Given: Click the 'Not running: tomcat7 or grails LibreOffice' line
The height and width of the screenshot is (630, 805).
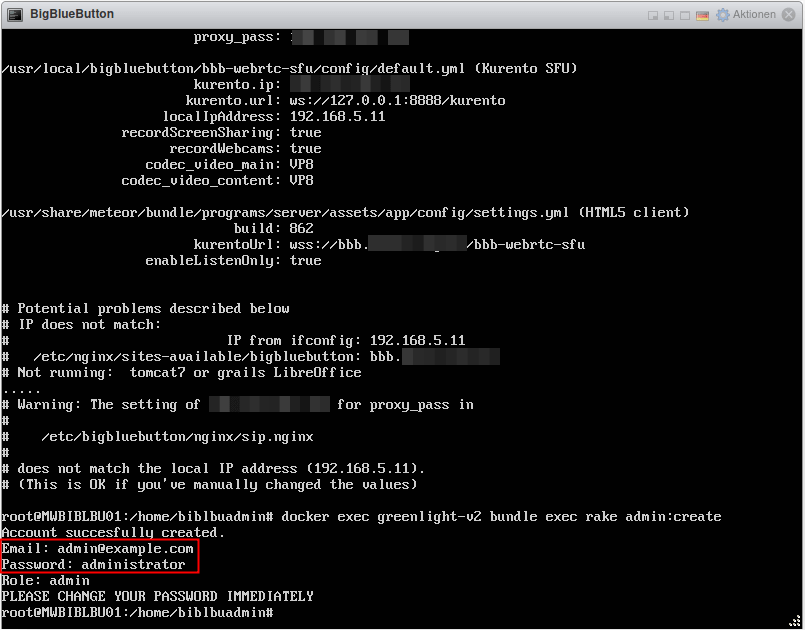Looking at the screenshot, I should pos(182,372).
